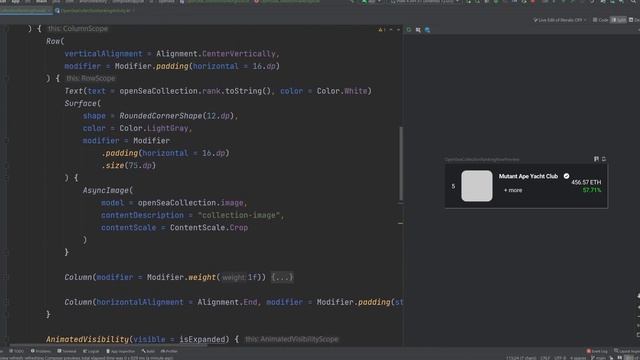This screenshot has height=360, width=640.
Task: Click the '456.57 ETH' value in preview
Action: tap(586, 182)
